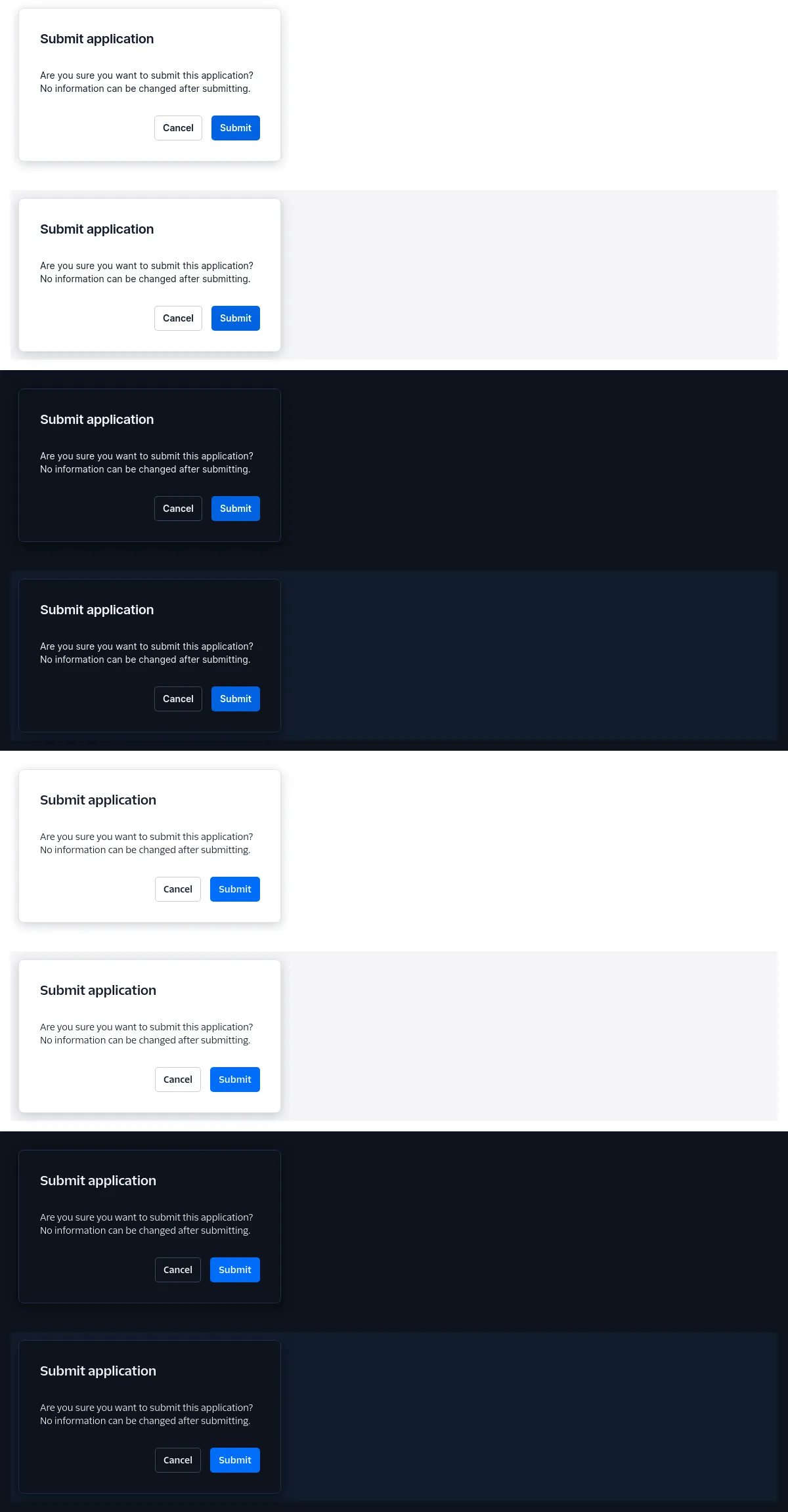This screenshot has width=788, height=1512.
Task: Click Submit in the topmost white dialog
Action: pyautogui.click(x=236, y=128)
